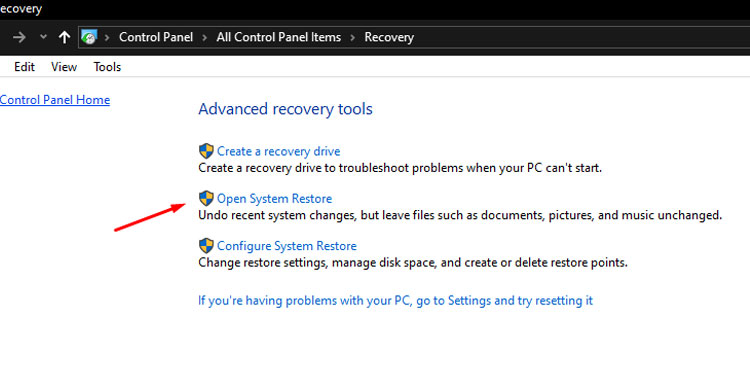Open System Restore link
This screenshot has width=750, height=375.
(x=274, y=199)
